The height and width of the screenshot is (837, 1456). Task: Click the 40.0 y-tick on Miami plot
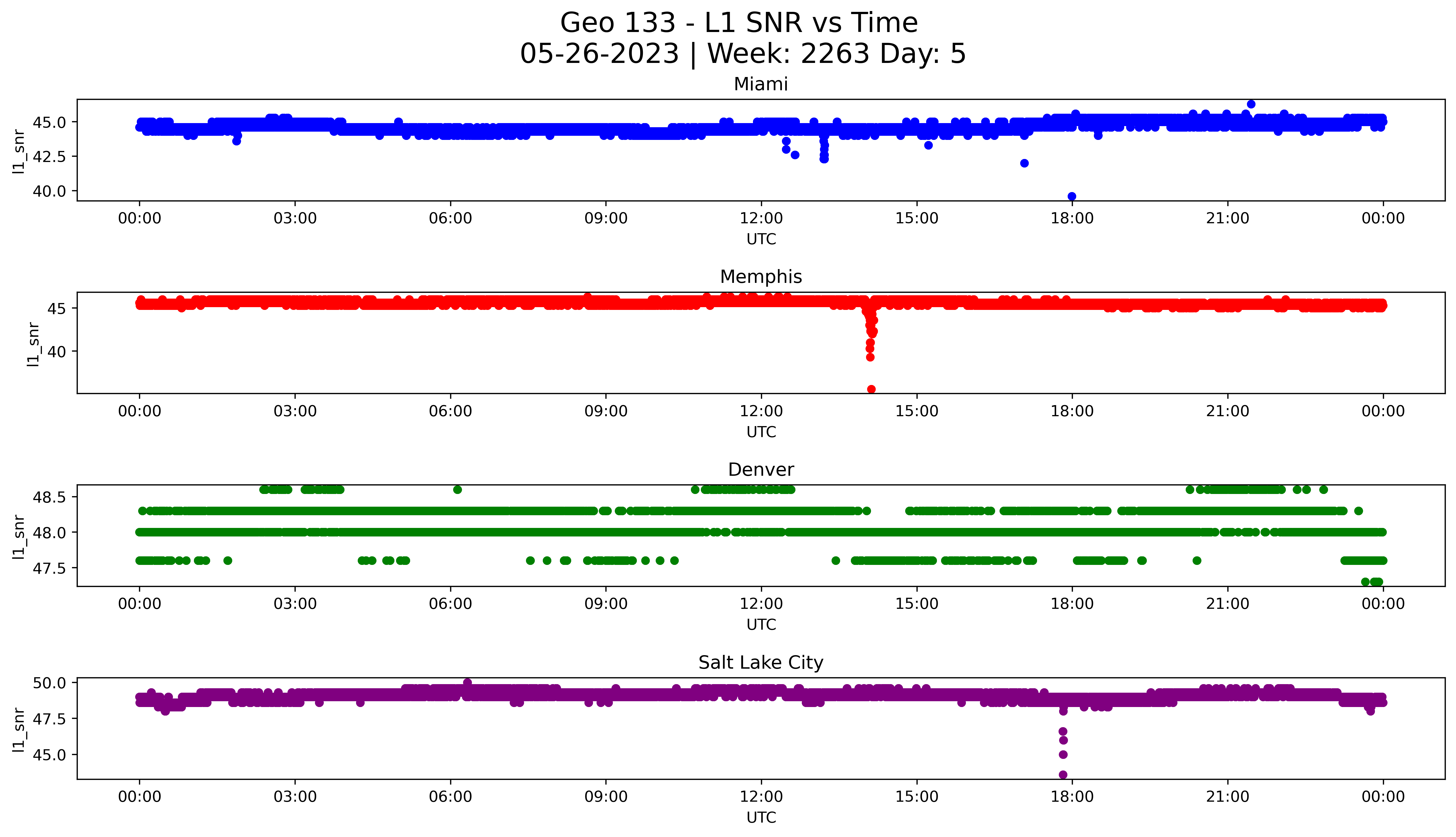click(x=50, y=191)
